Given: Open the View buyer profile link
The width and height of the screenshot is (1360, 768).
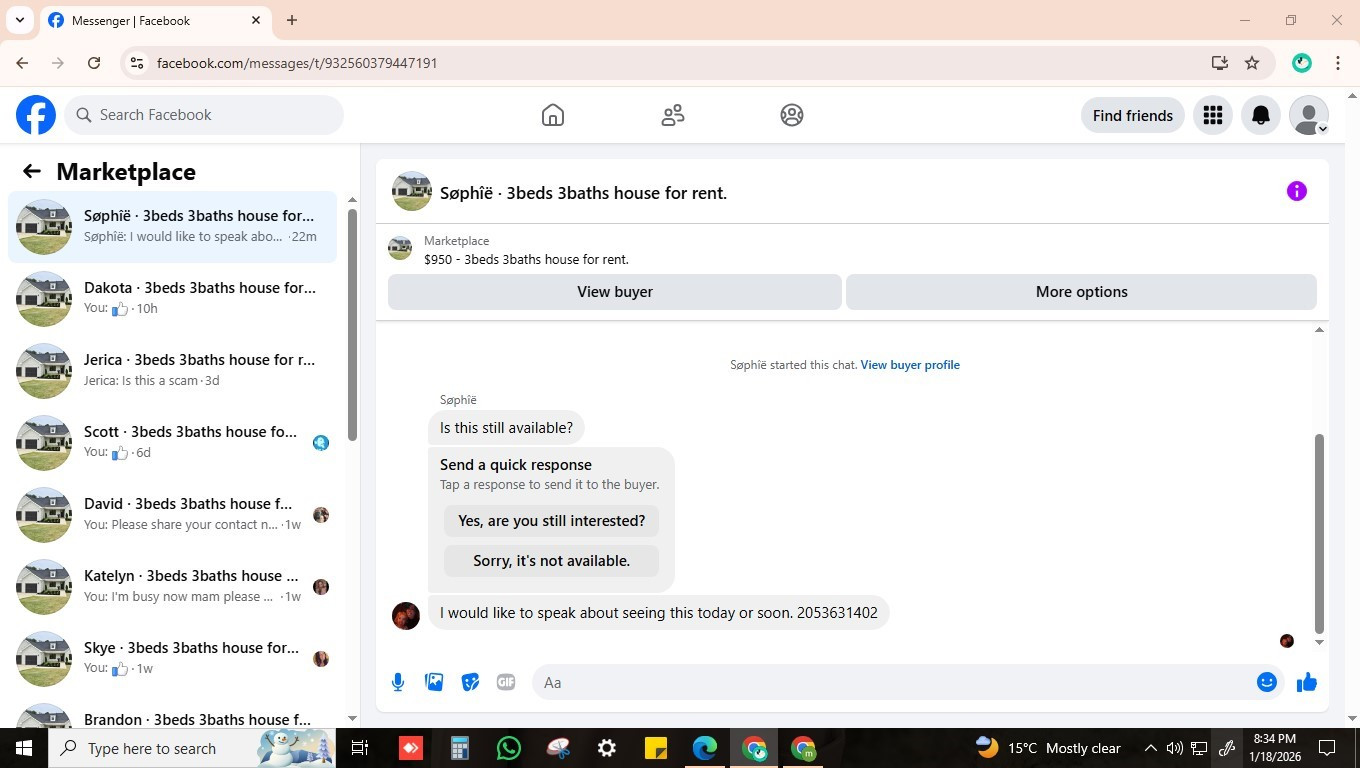Looking at the screenshot, I should (910, 365).
